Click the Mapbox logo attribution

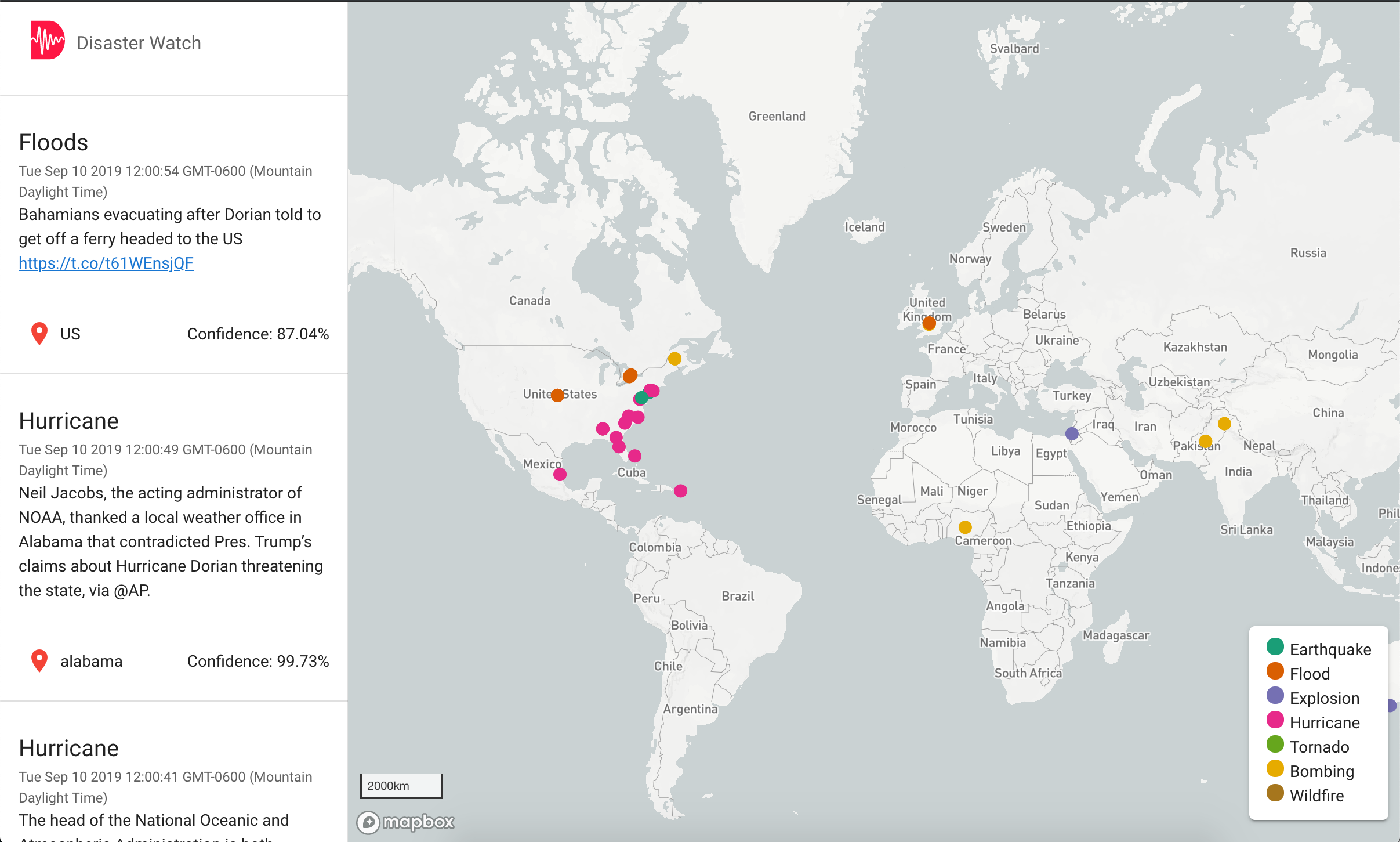[x=406, y=822]
